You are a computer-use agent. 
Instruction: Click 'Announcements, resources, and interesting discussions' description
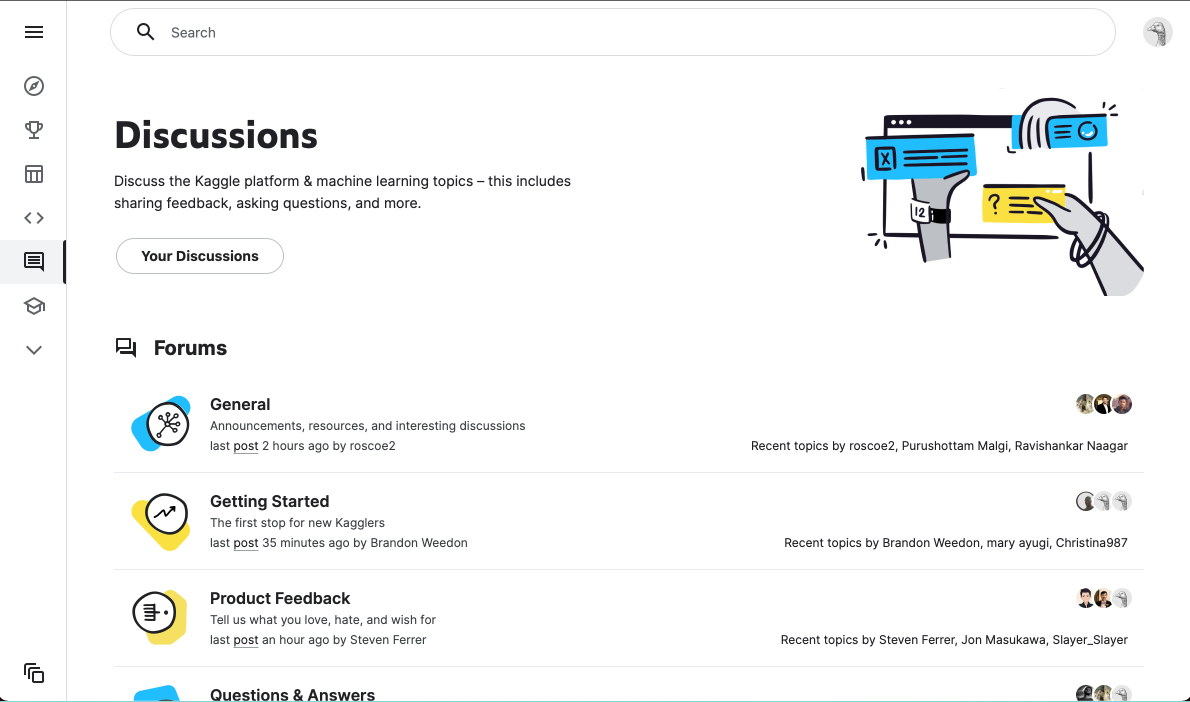(367, 426)
